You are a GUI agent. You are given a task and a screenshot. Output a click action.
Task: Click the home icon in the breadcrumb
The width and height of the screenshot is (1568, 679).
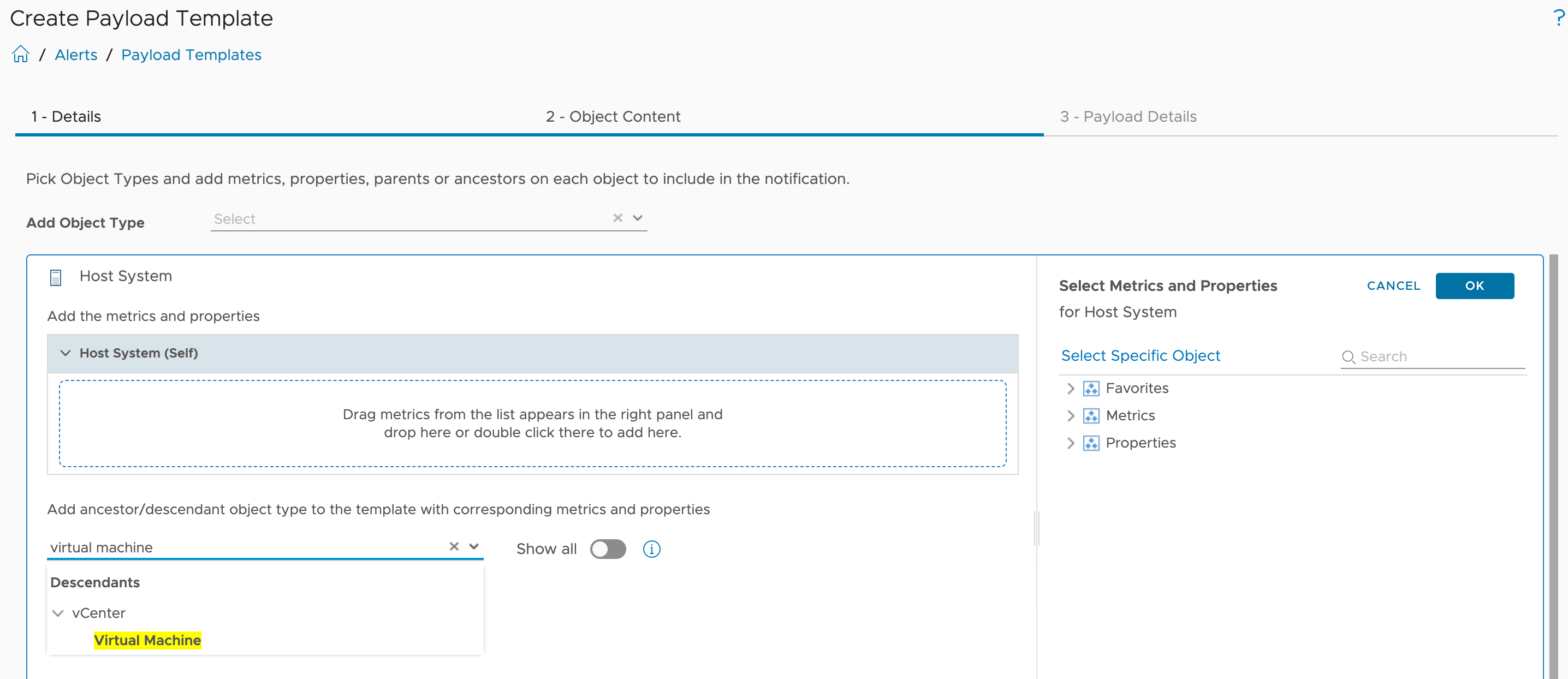(20, 54)
